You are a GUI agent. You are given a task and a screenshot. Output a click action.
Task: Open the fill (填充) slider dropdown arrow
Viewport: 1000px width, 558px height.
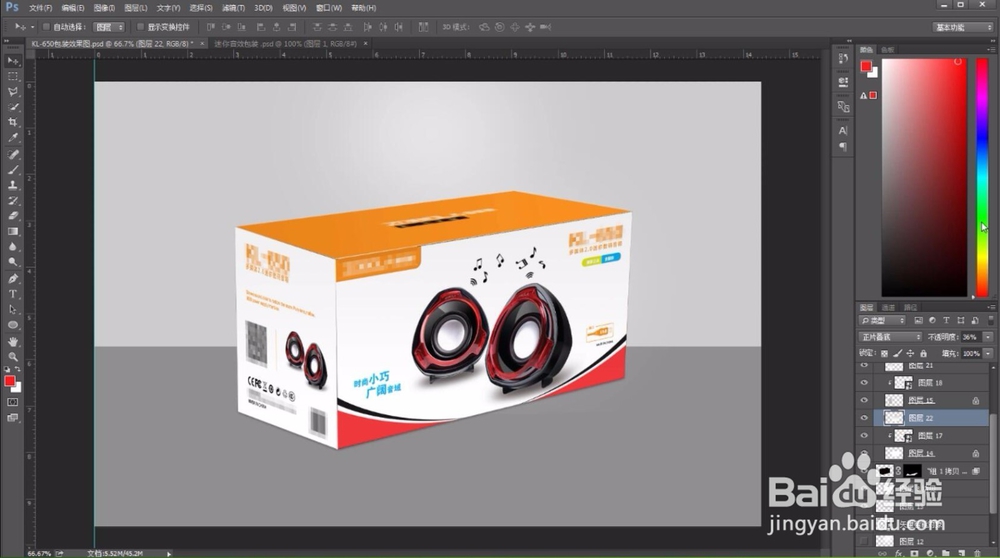(x=988, y=353)
